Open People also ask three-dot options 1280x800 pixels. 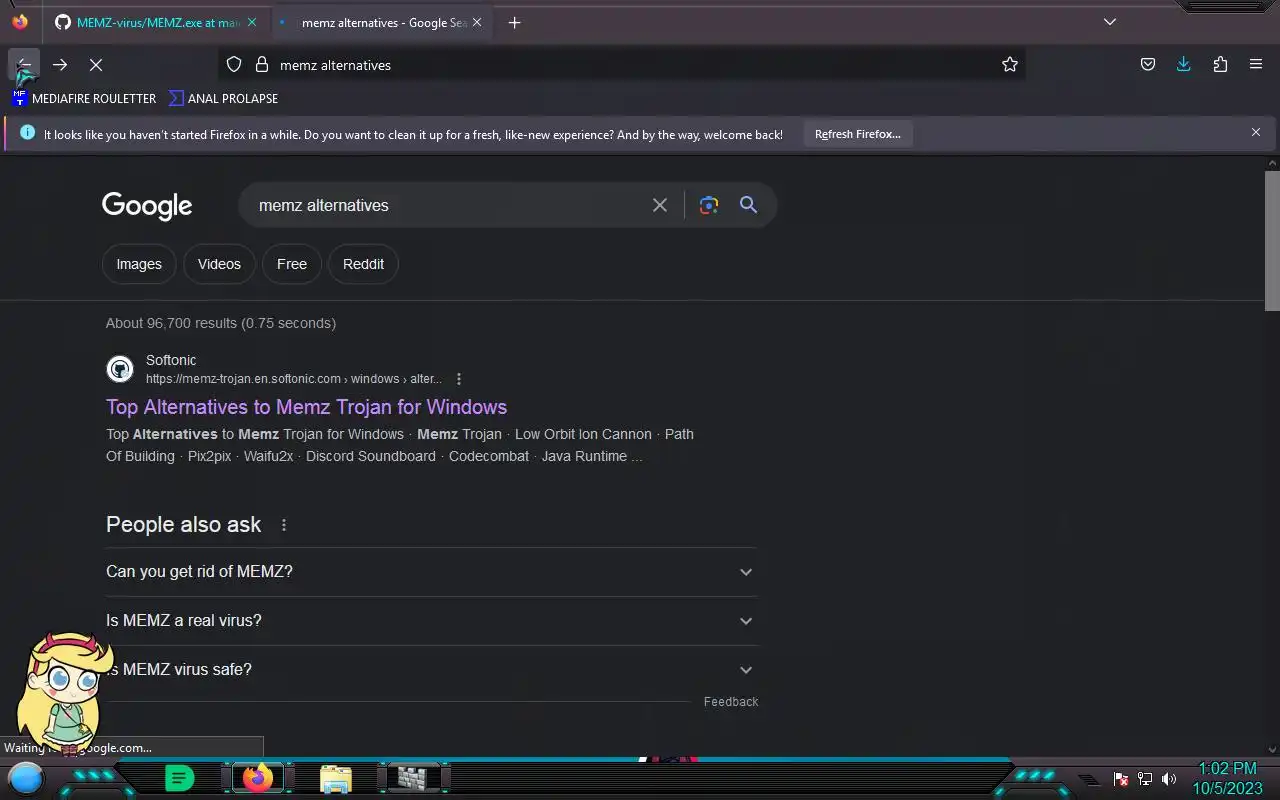pyautogui.click(x=284, y=525)
